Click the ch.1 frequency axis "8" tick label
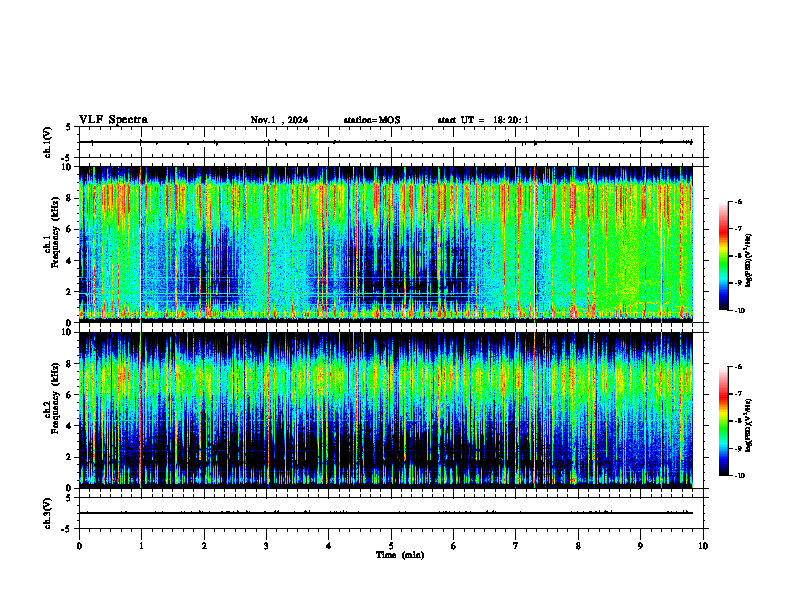792x612 pixels. point(70,198)
